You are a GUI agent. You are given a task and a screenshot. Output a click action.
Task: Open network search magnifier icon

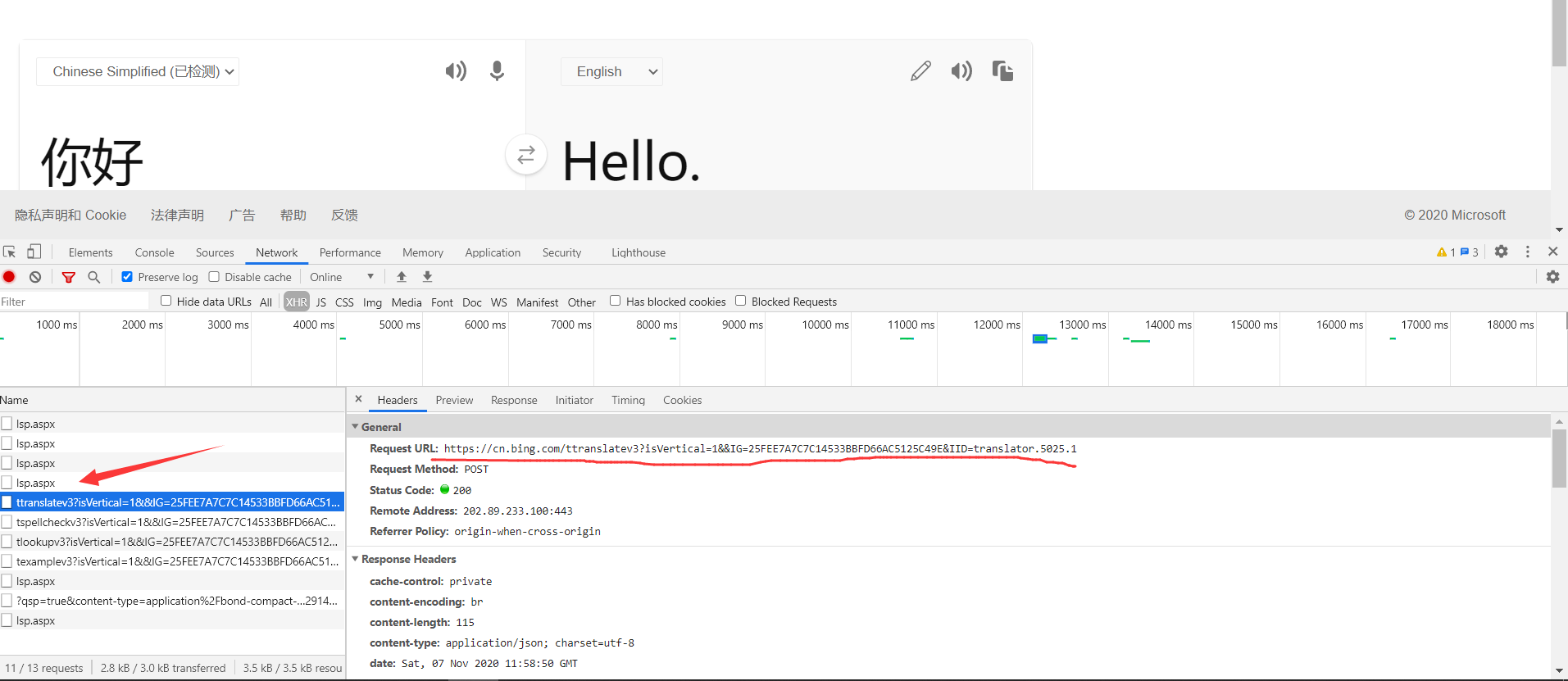point(94,277)
